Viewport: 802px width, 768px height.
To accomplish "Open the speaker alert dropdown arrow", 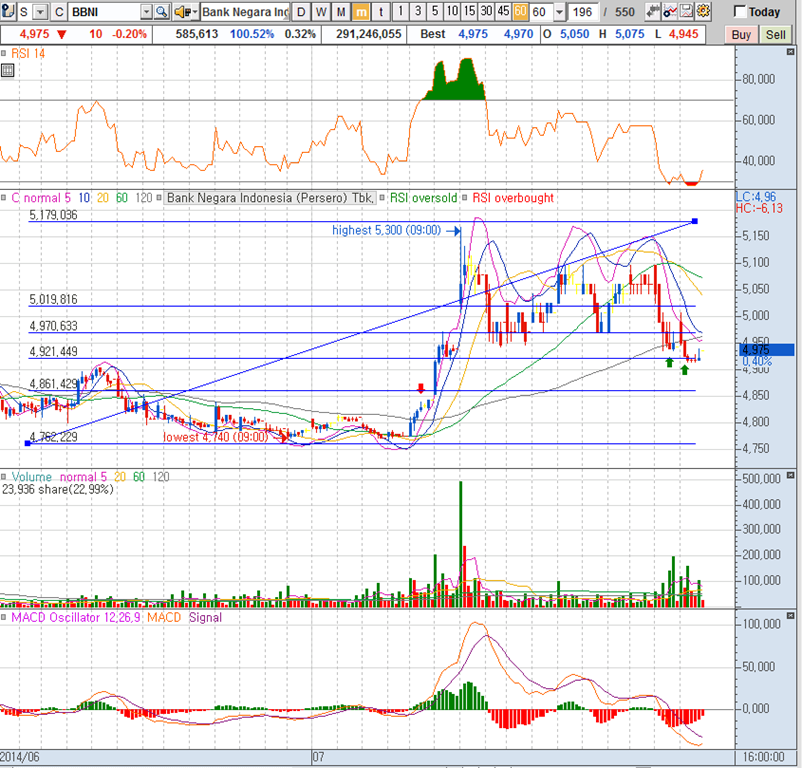I will [195, 11].
